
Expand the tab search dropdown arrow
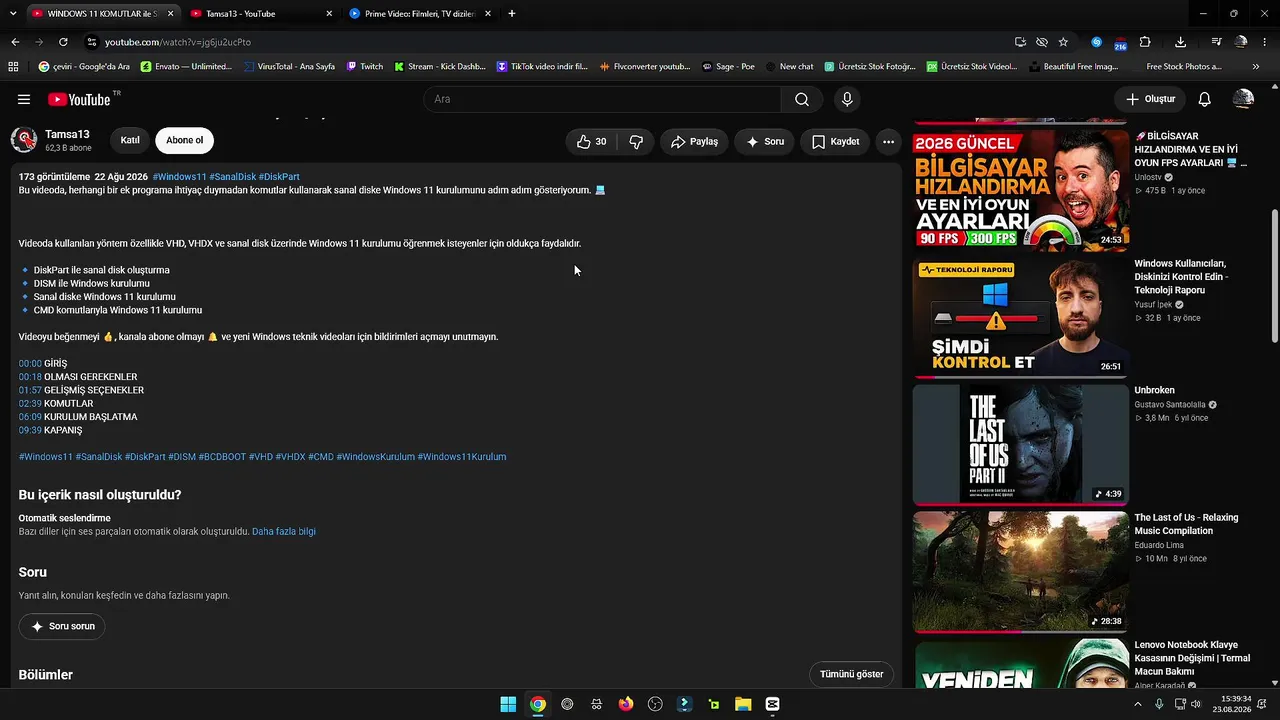(11, 14)
